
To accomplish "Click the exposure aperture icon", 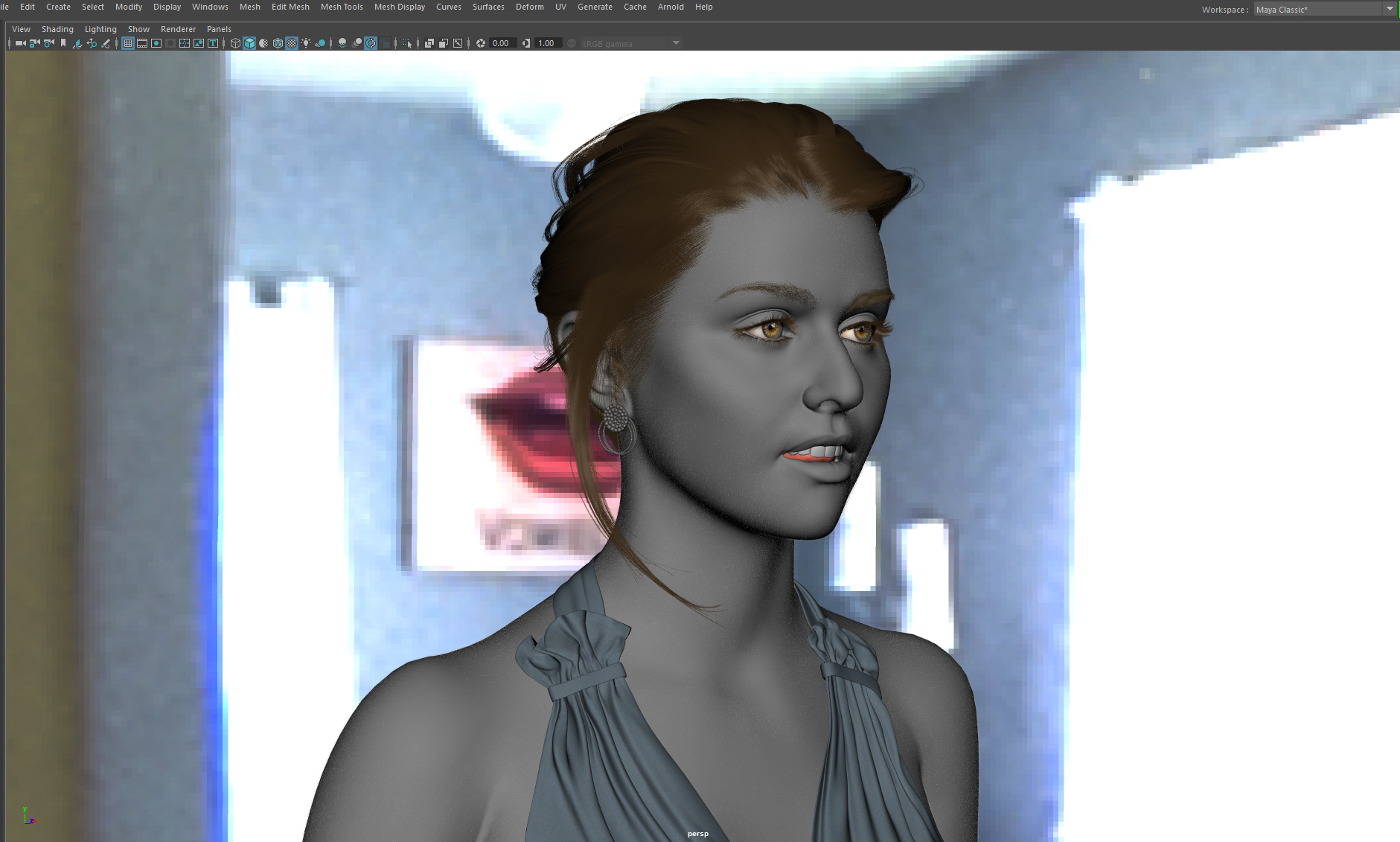I will pos(481,43).
